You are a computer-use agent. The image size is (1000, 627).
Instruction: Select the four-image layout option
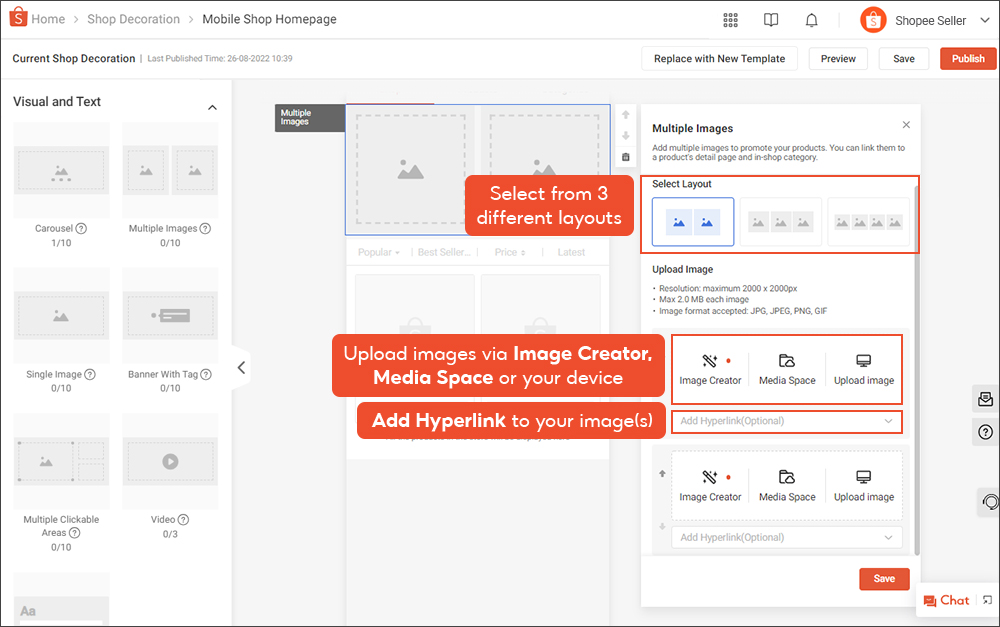click(868, 222)
